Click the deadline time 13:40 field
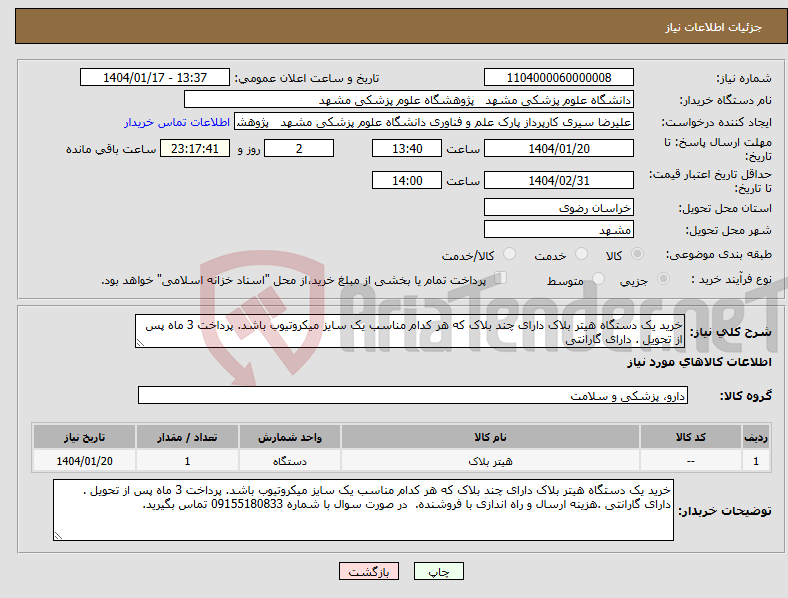788x598 pixels. point(407,148)
